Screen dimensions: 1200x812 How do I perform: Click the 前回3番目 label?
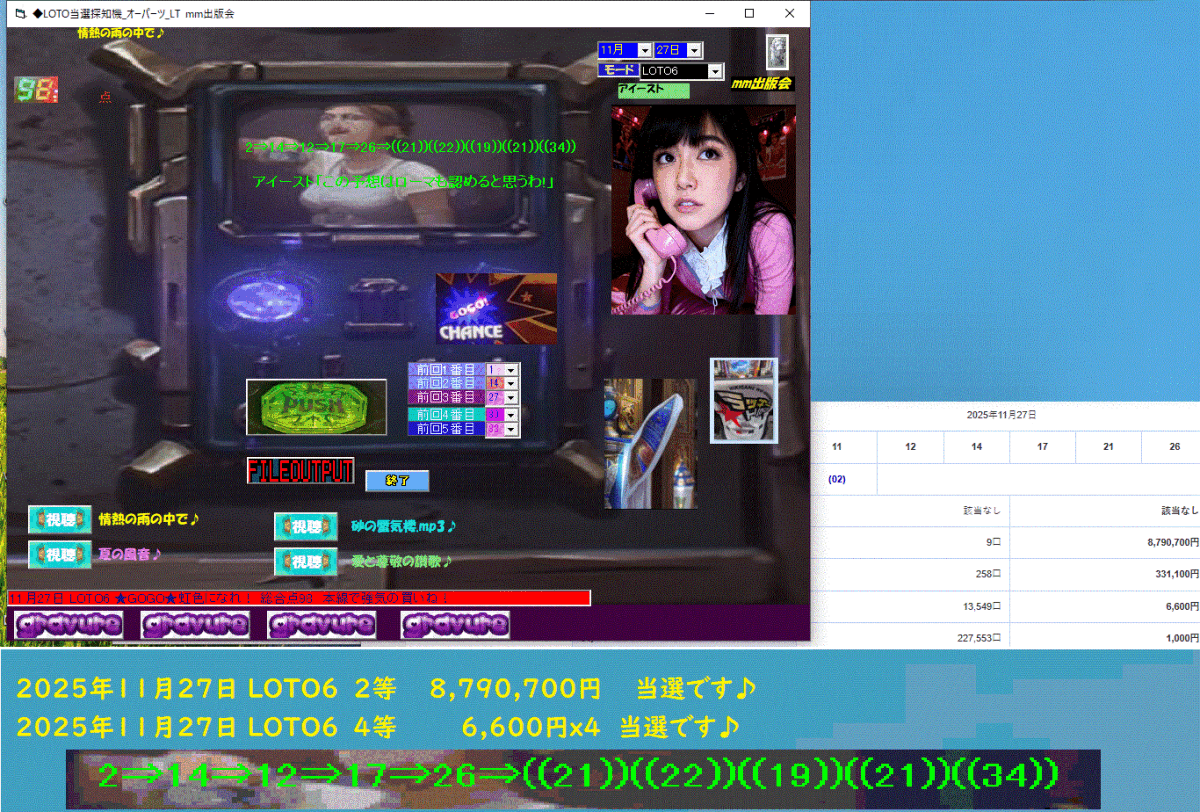(446, 398)
